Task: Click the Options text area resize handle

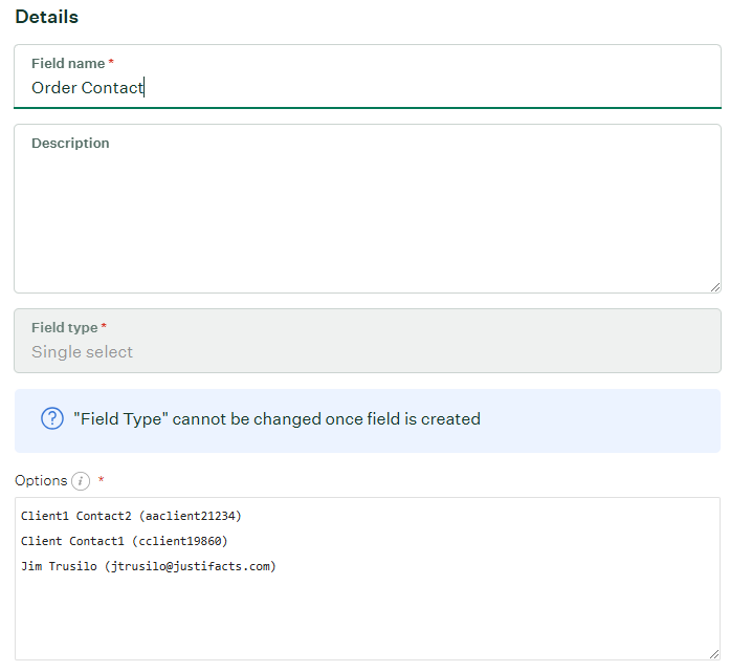Action: click(x=714, y=654)
